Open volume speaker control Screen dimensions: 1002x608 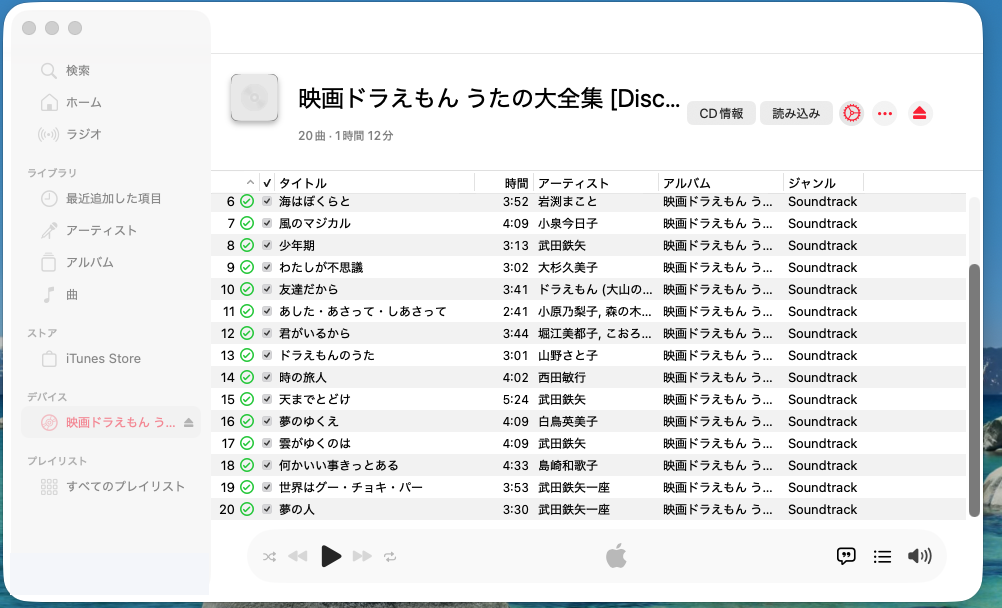[x=920, y=556]
